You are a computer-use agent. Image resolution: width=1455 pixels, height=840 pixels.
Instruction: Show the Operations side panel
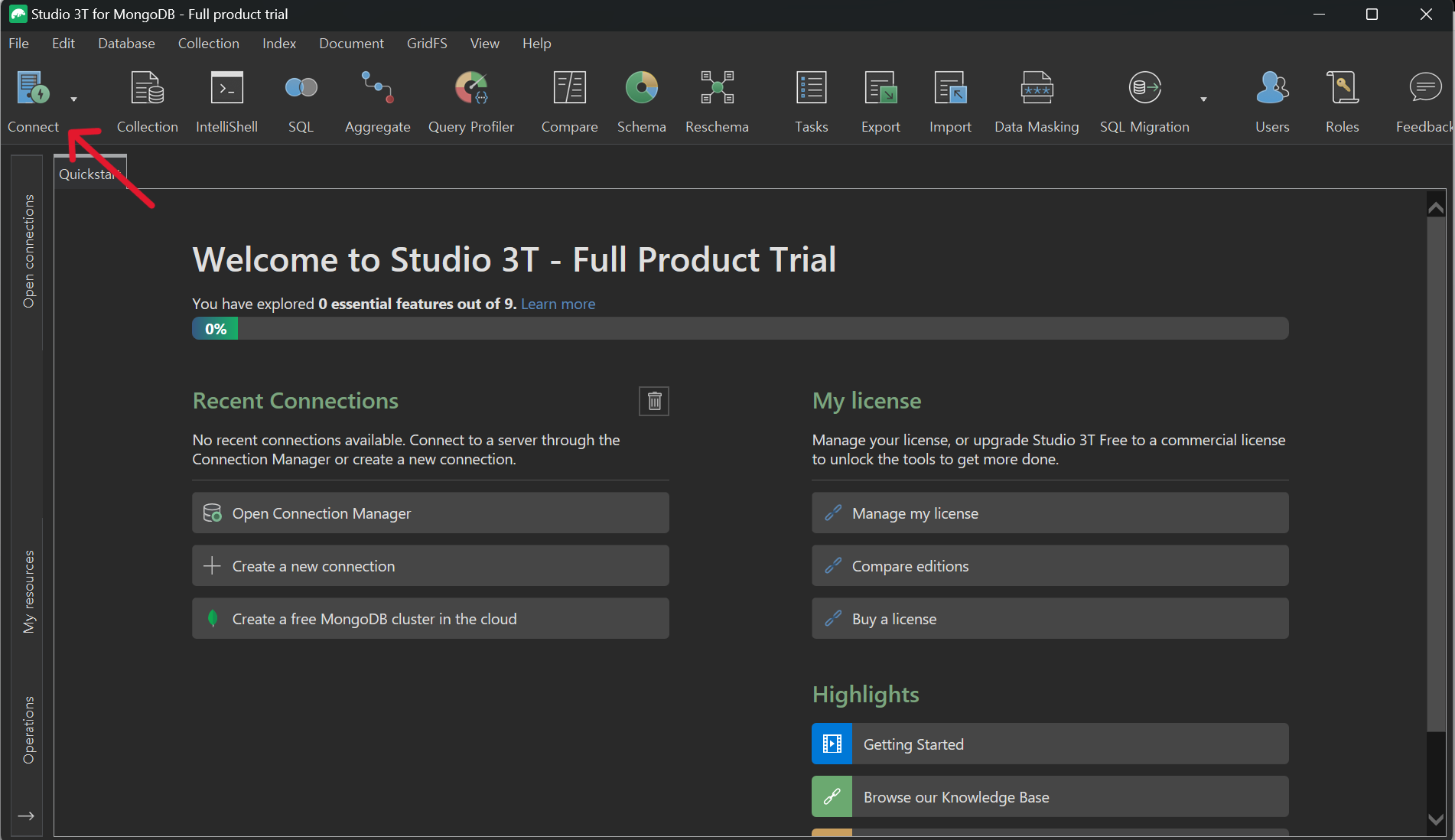click(x=29, y=730)
